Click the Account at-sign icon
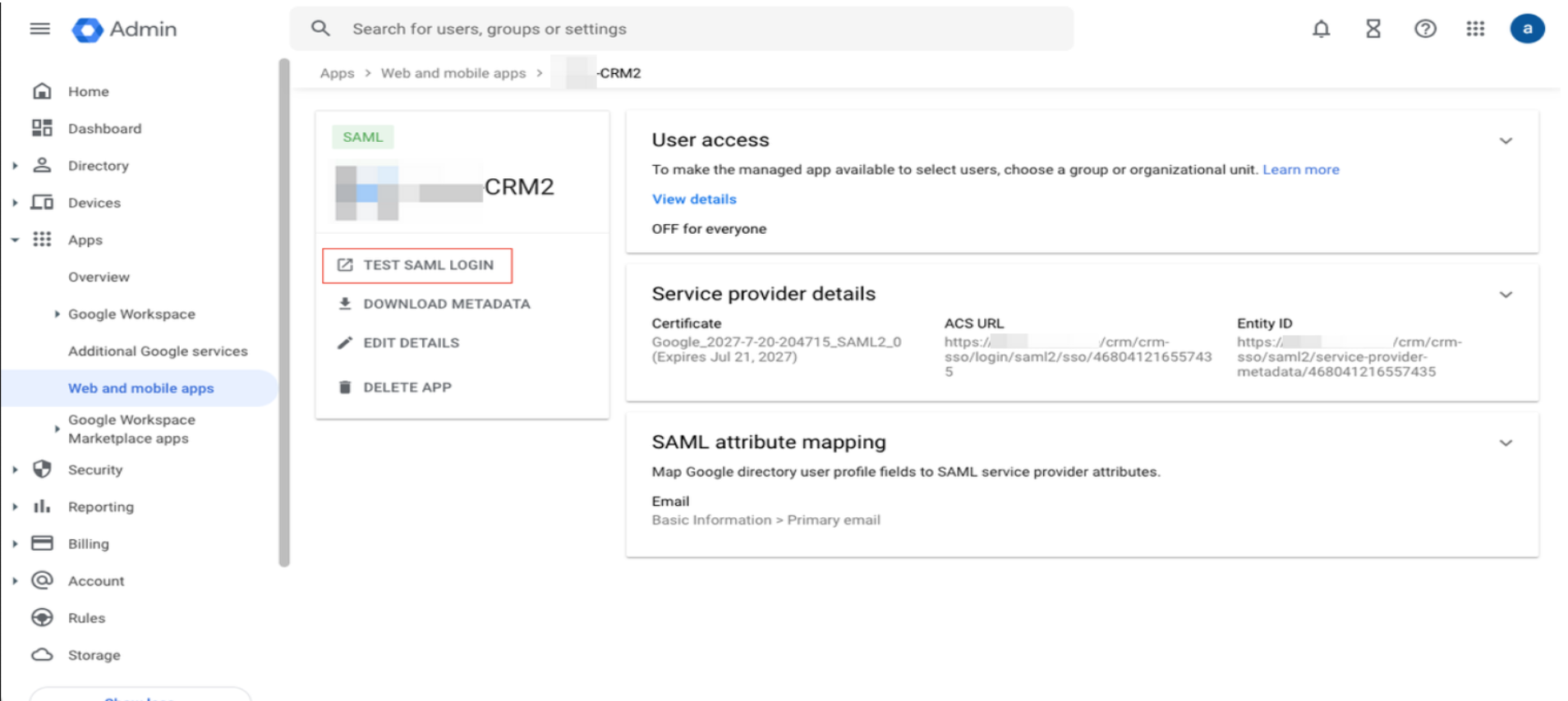The width and height of the screenshot is (1568, 701). click(x=42, y=580)
